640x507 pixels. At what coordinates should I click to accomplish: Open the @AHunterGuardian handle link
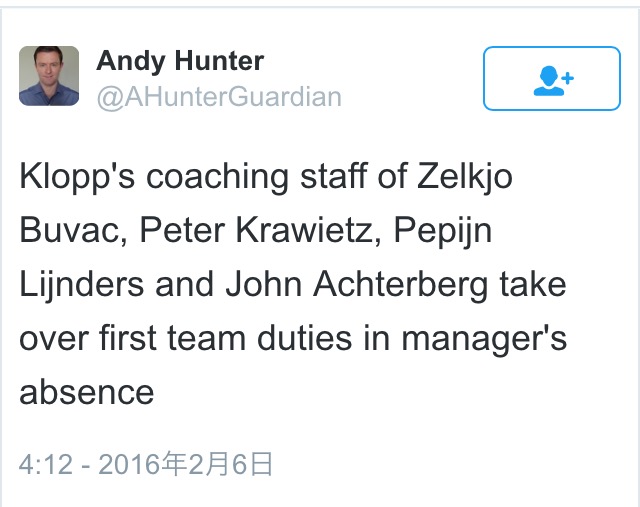click(x=218, y=97)
